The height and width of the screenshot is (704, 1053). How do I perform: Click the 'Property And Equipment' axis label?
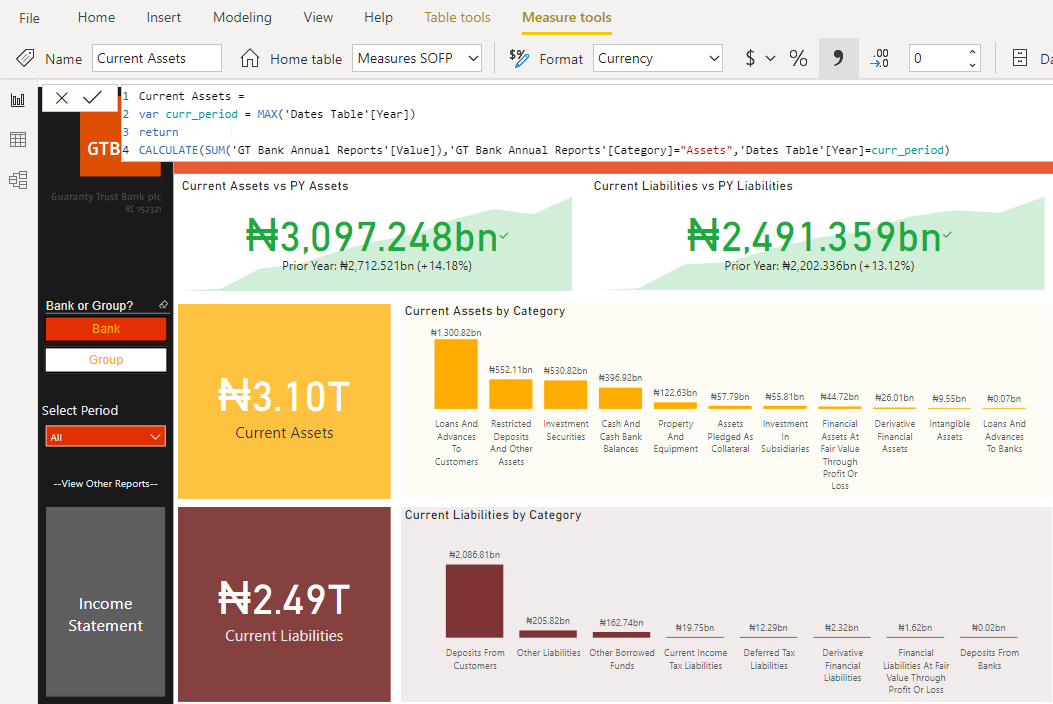tap(676, 437)
